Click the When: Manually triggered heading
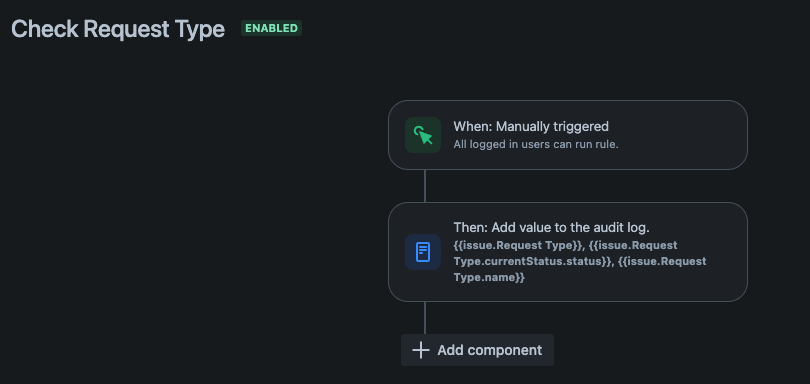The height and width of the screenshot is (384, 810). [531, 126]
